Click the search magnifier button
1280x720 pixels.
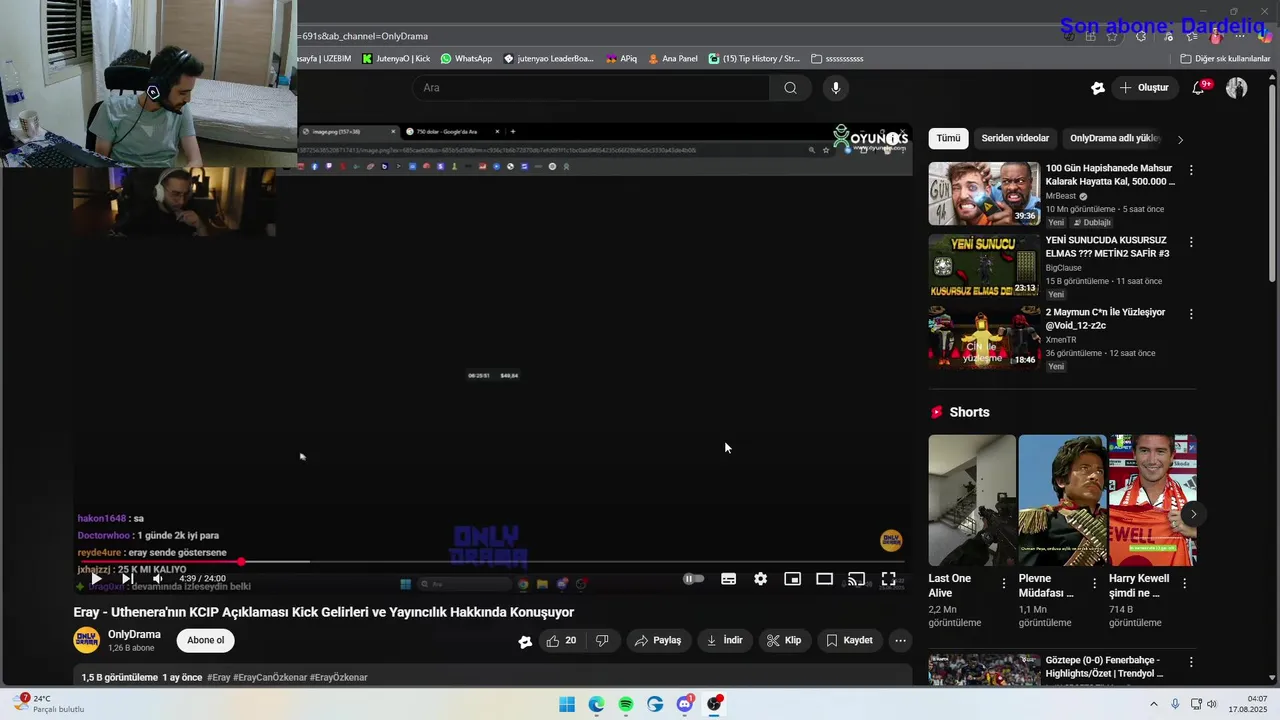[x=790, y=88]
